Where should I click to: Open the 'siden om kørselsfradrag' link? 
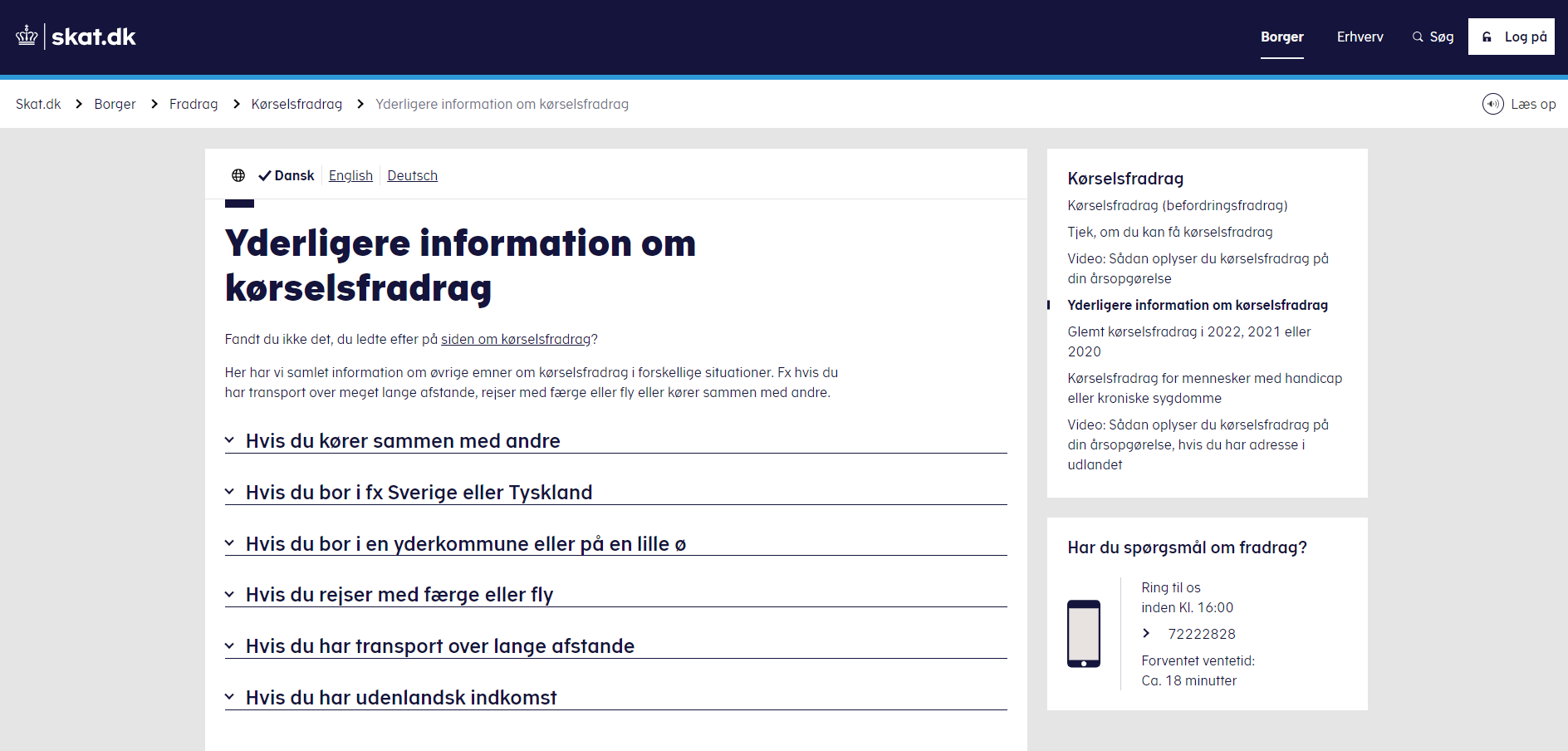pos(515,339)
